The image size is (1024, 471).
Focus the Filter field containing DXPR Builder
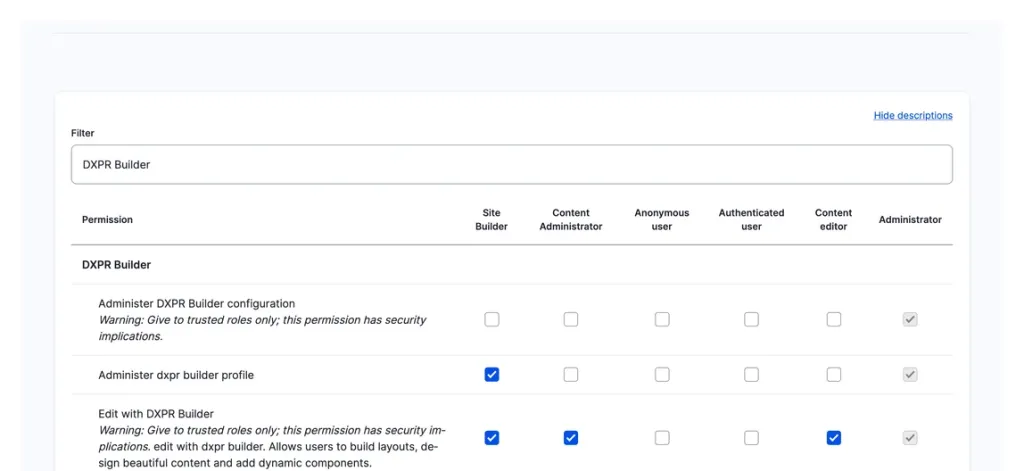click(x=511, y=165)
